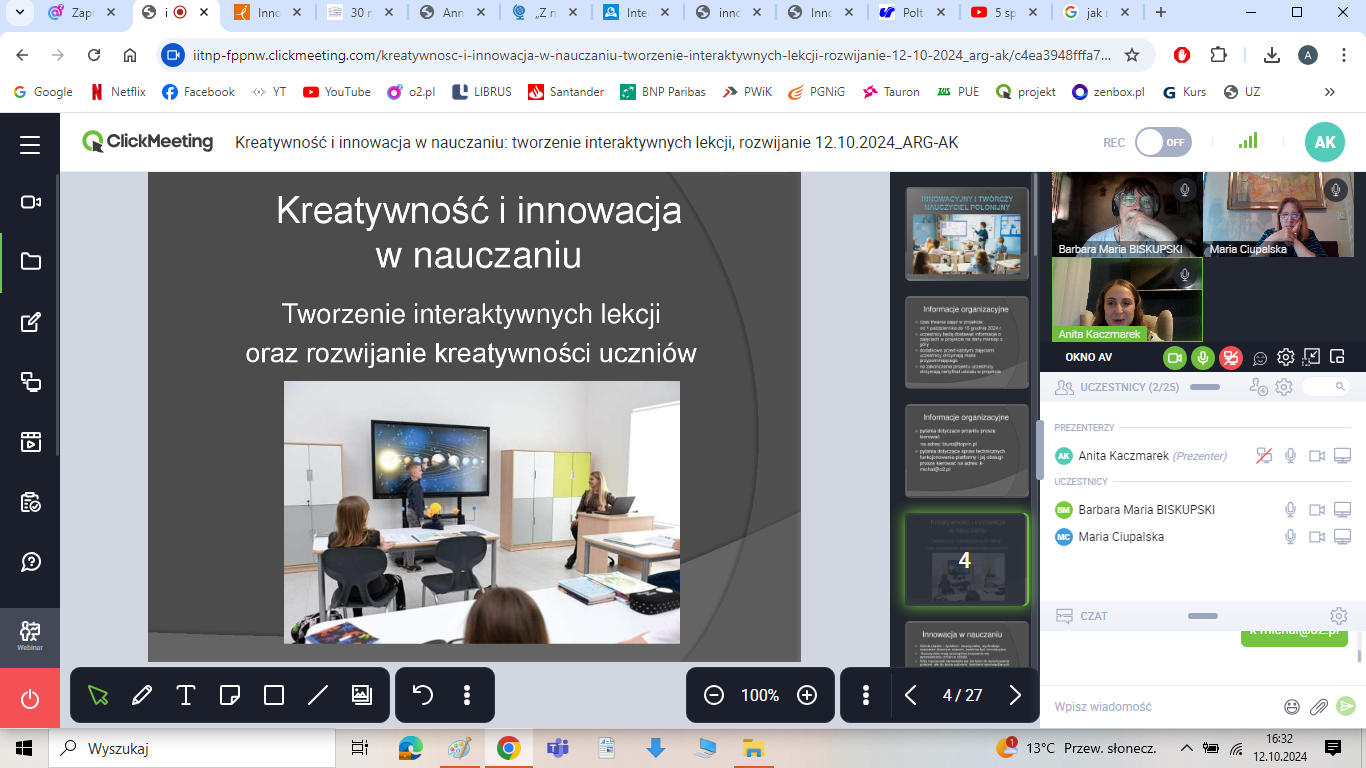Toggle Maria Ciupalska's microphone
Image resolution: width=1366 pixels, height=768 pixels.
tap(1291, 537)
